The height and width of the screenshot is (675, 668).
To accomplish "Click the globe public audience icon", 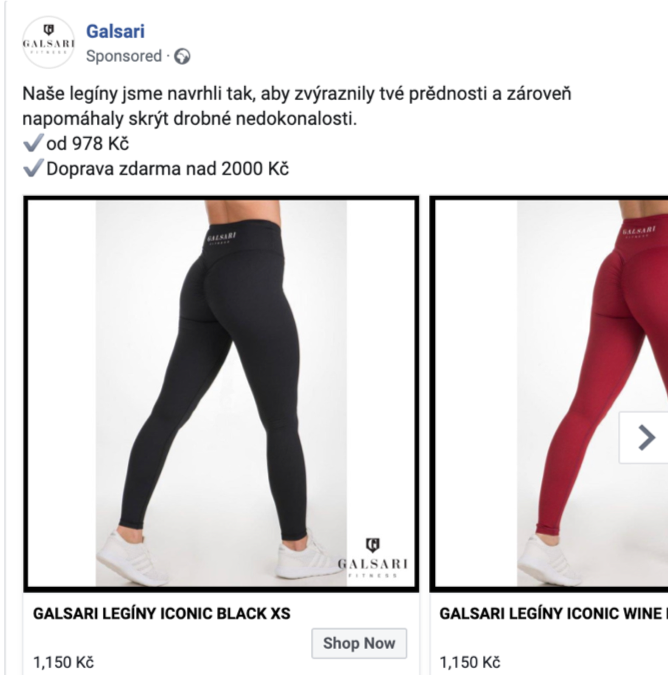I will (182, 57).
